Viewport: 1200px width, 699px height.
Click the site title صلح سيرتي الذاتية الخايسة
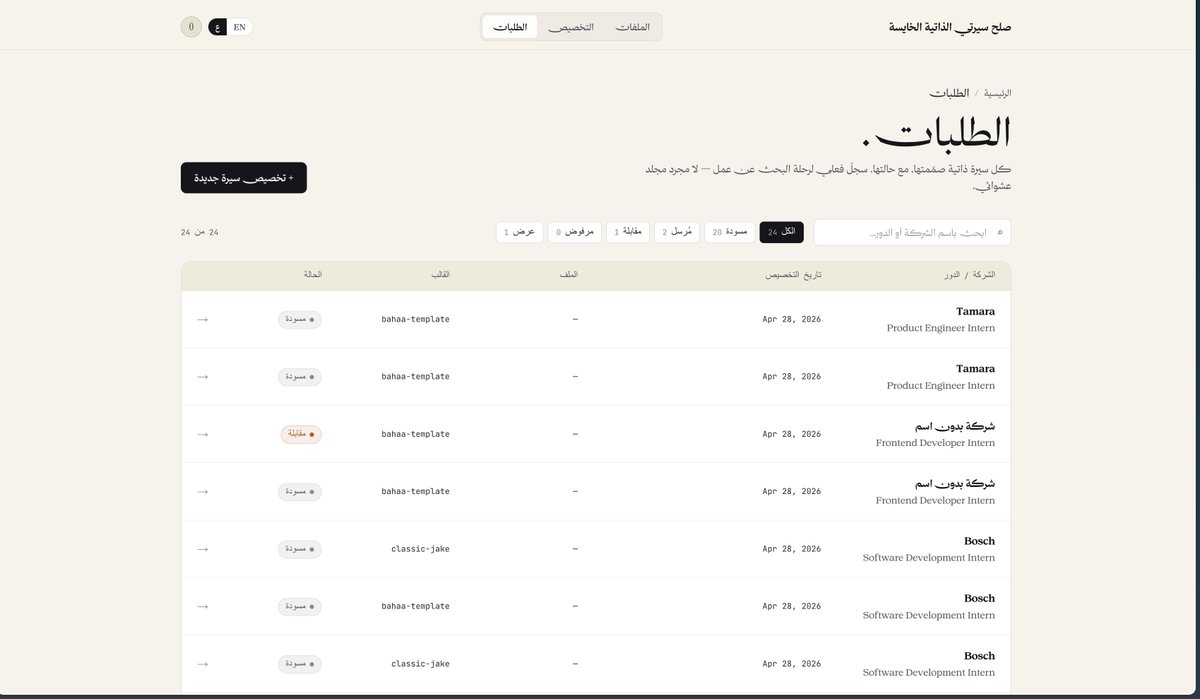click(x=950, y=27)
